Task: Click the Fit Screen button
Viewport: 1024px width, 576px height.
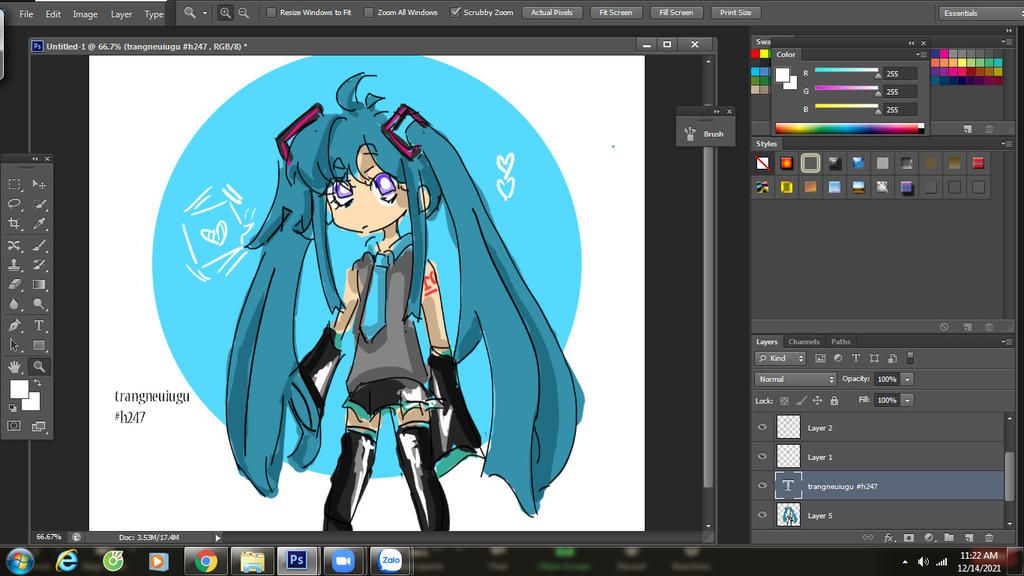Action: (616, 12)
